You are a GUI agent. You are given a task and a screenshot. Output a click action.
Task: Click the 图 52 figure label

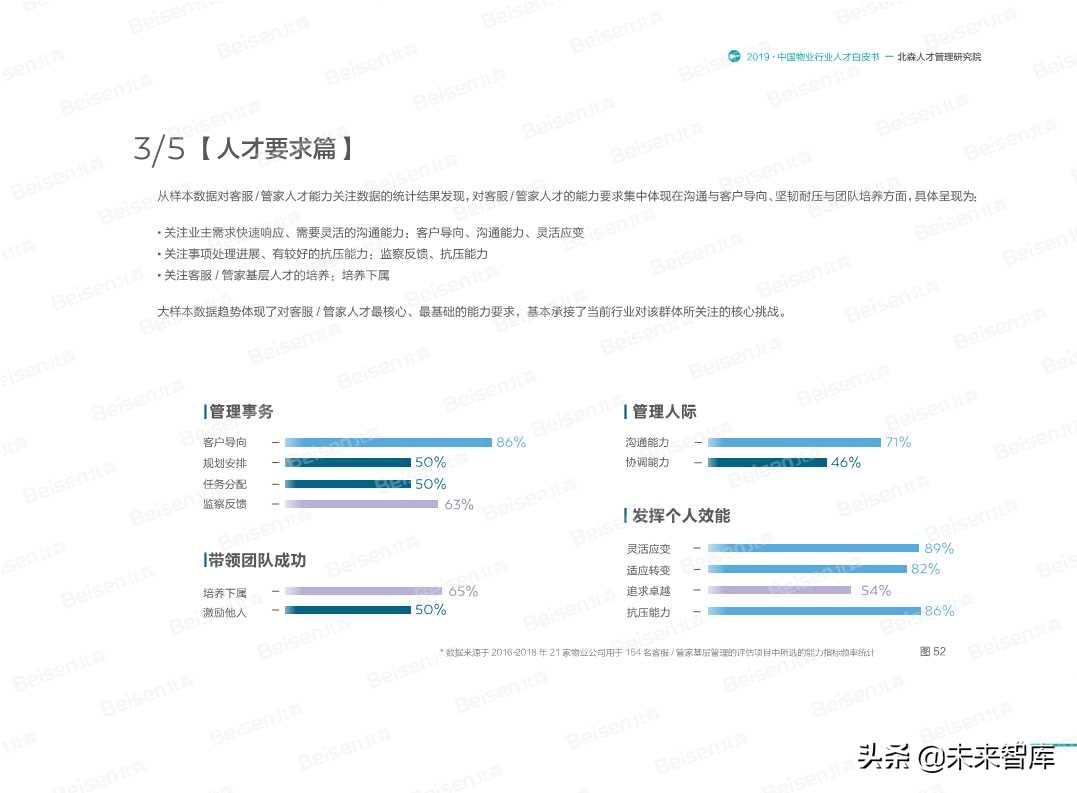pos(931,651)
